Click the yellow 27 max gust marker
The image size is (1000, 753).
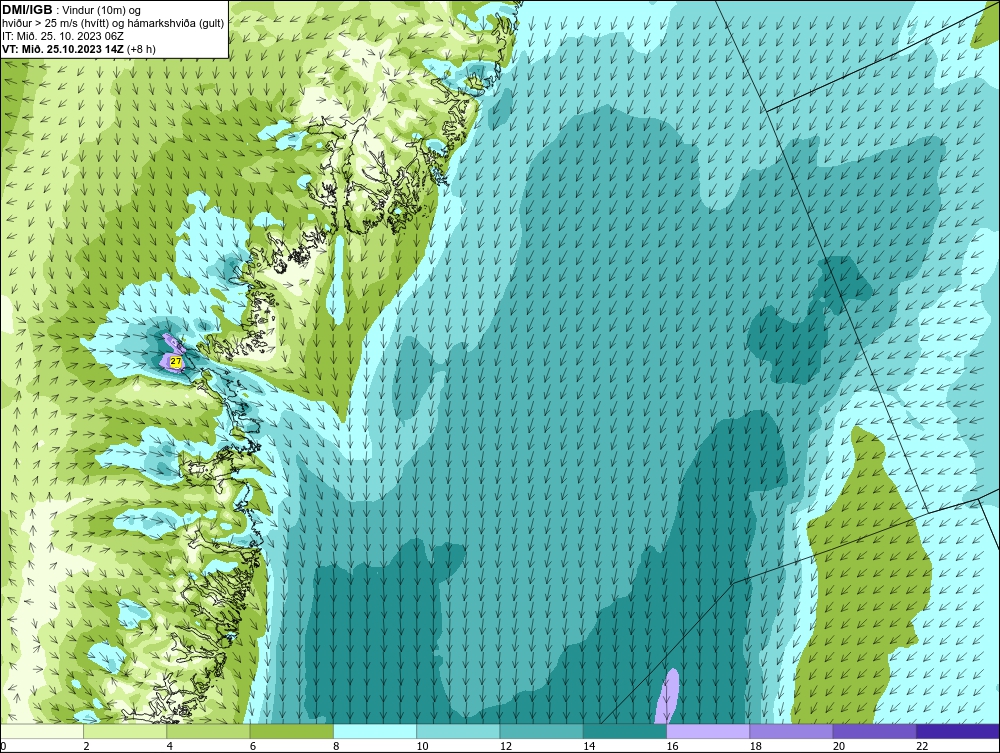click(176, 362)
